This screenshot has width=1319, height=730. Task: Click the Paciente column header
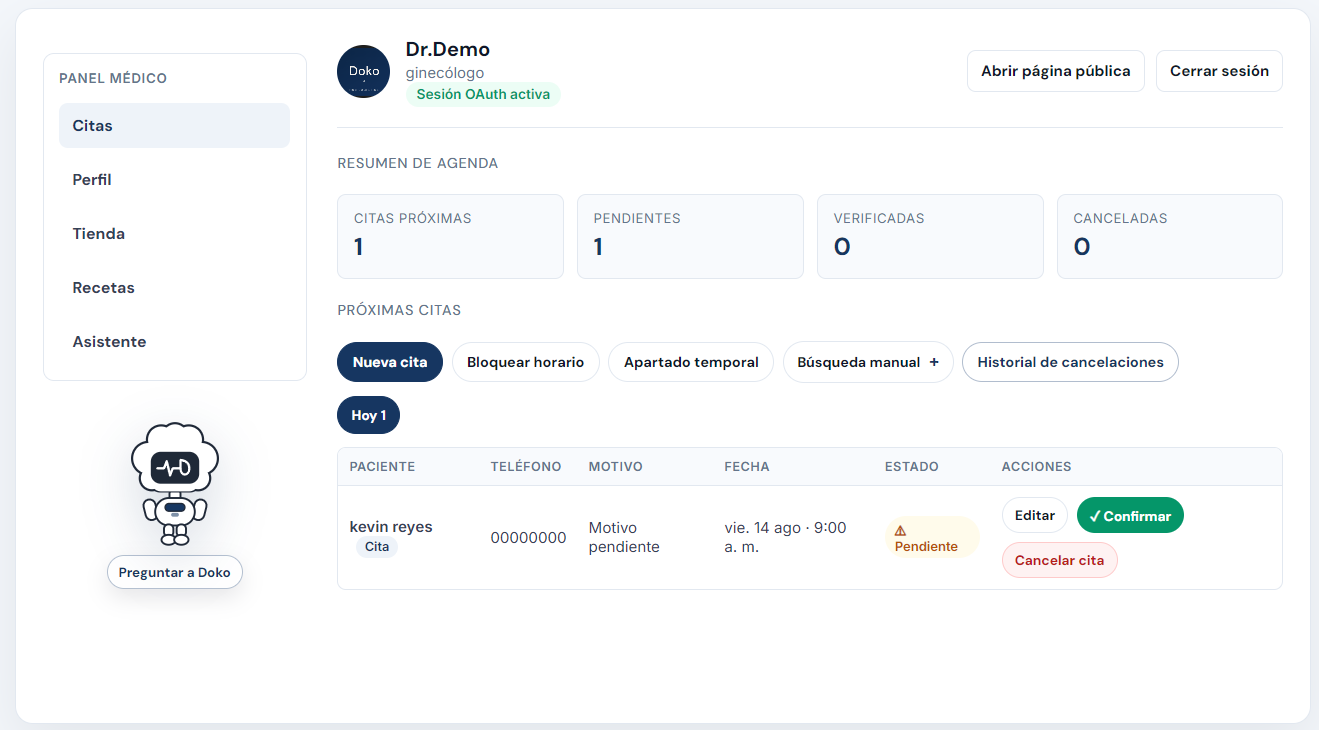(382, 466)
